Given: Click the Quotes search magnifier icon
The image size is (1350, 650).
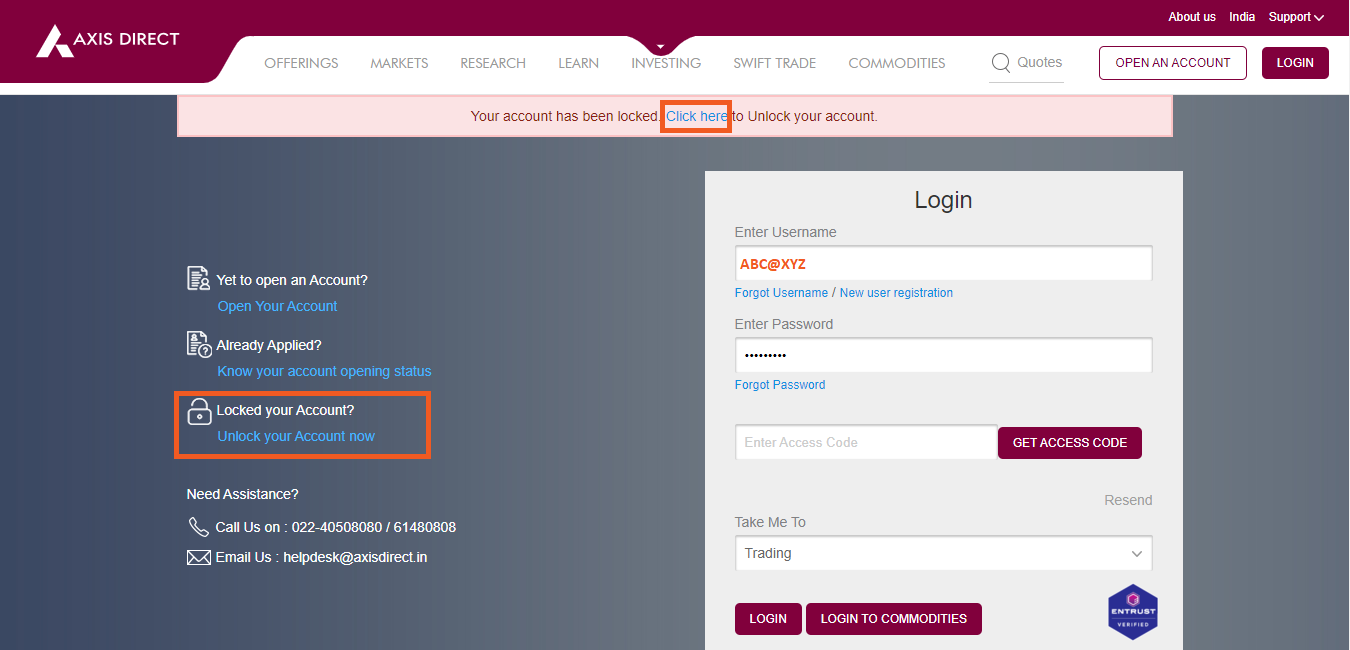Looking at the screenshot, I should pos(1000,63).
